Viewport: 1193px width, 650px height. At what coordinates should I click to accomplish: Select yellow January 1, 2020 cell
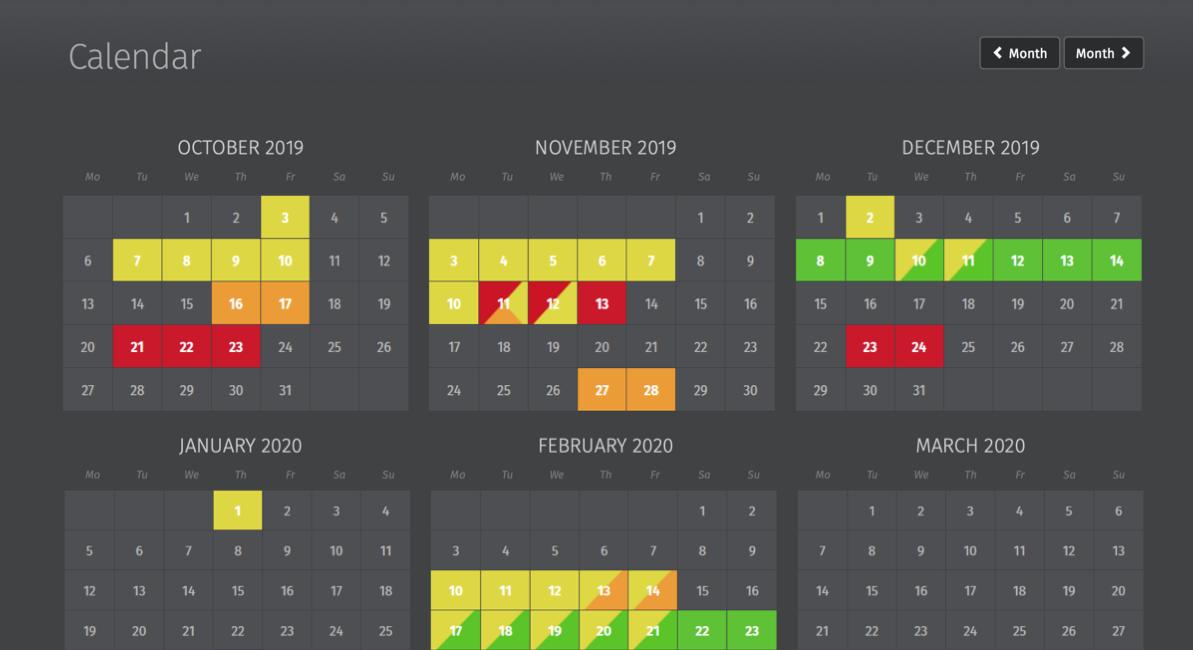(238, 511)
